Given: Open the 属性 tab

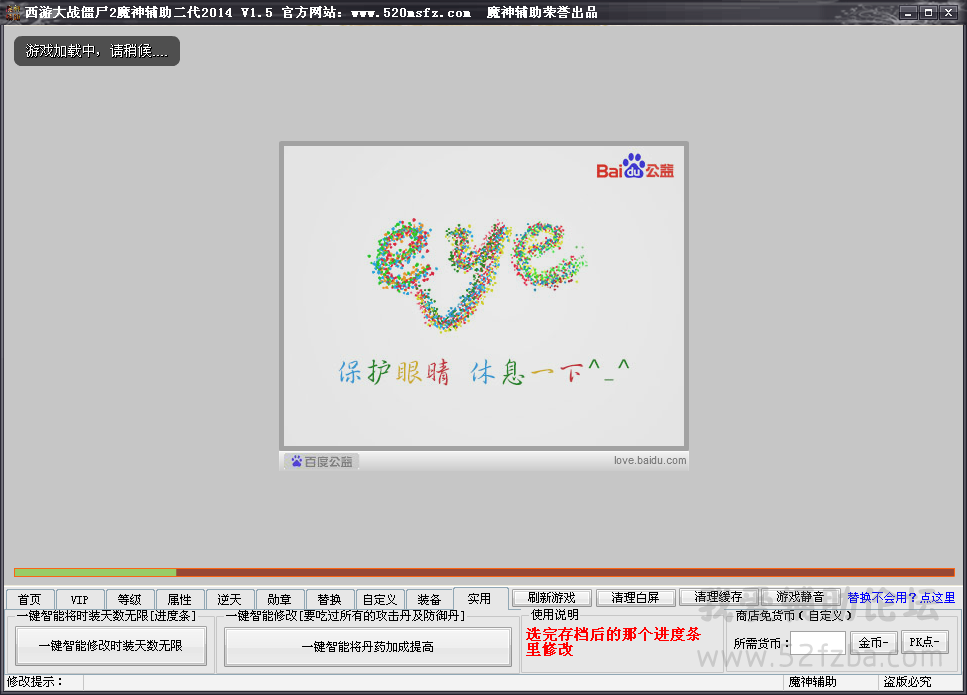Looking at the screenshot, I should (180, 599).
